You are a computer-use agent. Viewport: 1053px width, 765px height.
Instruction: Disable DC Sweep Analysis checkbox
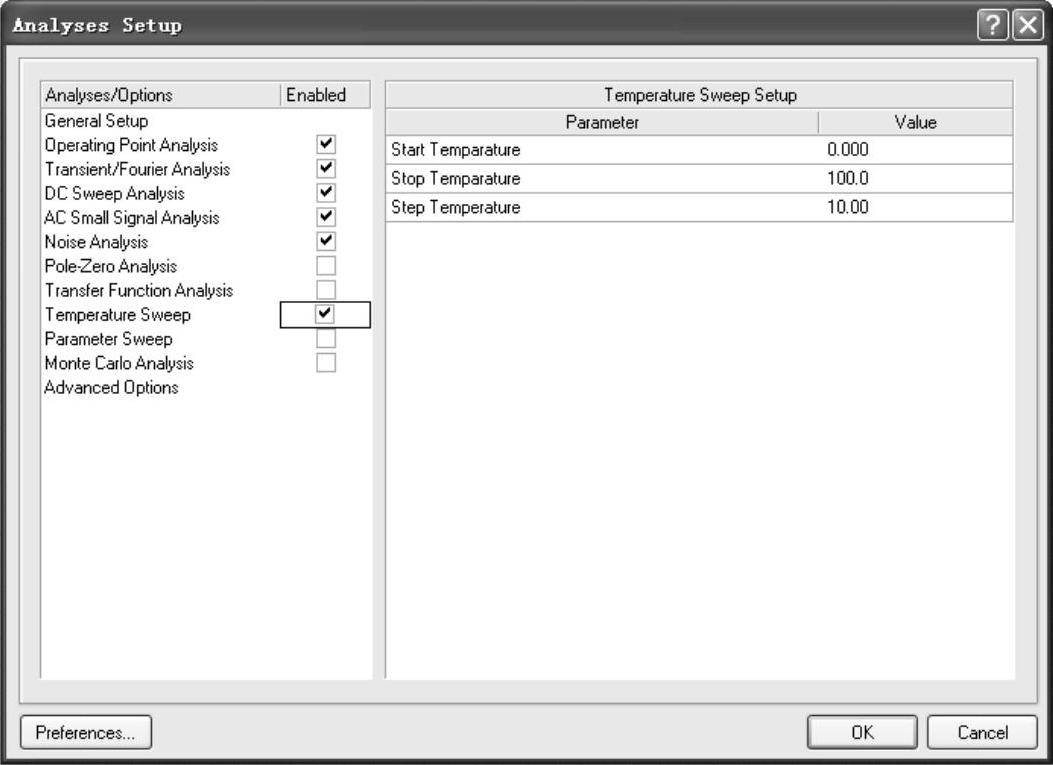click(x=326, y=193)
